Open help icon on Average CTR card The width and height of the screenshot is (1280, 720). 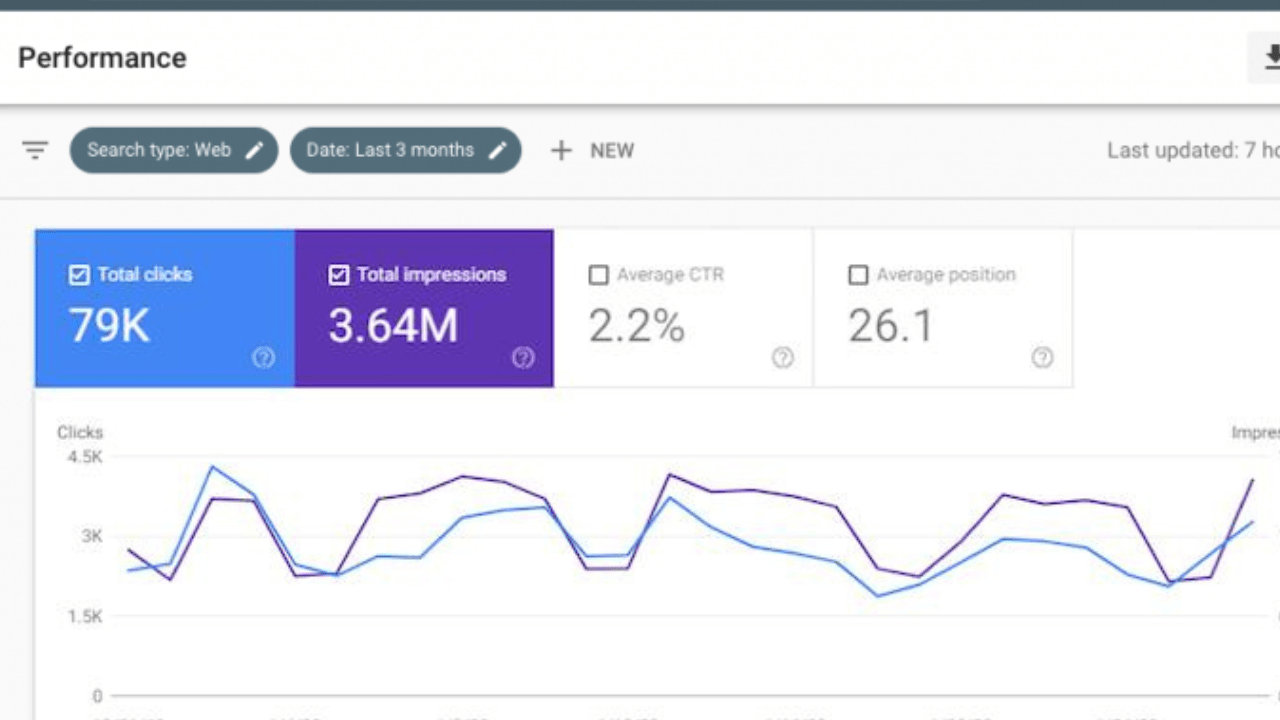tap(783, 358)
